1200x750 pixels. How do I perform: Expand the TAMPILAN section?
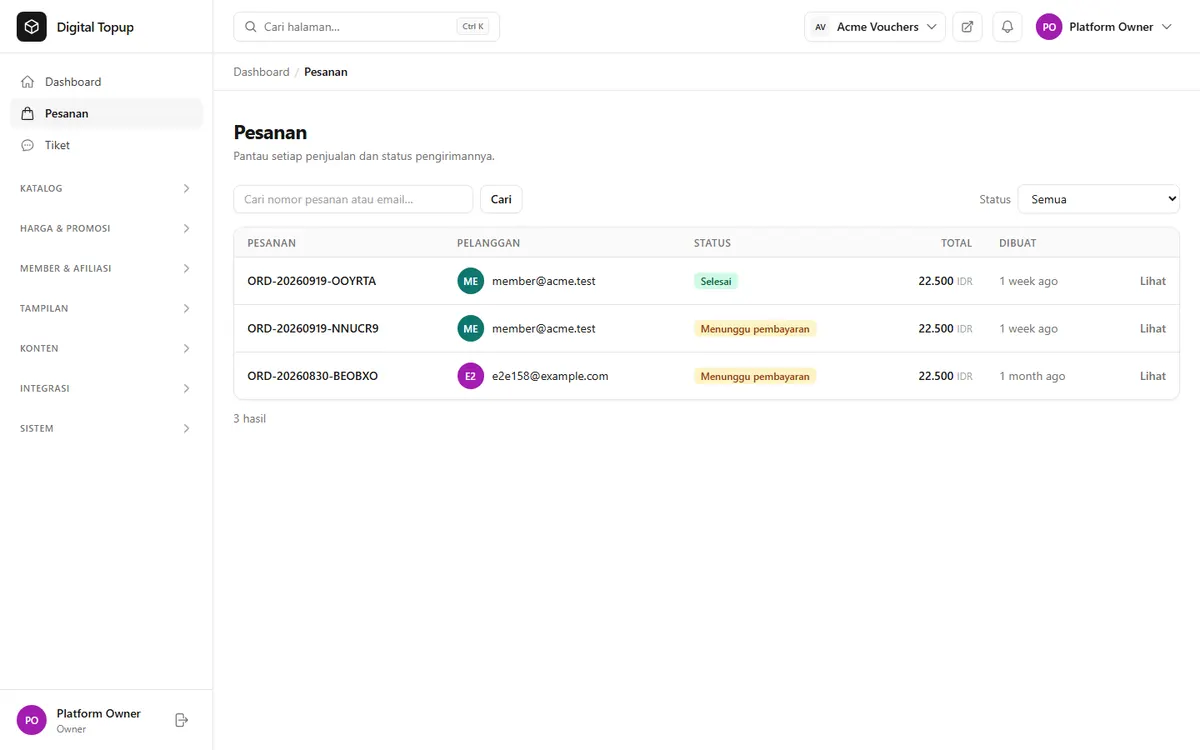[106, 308]
